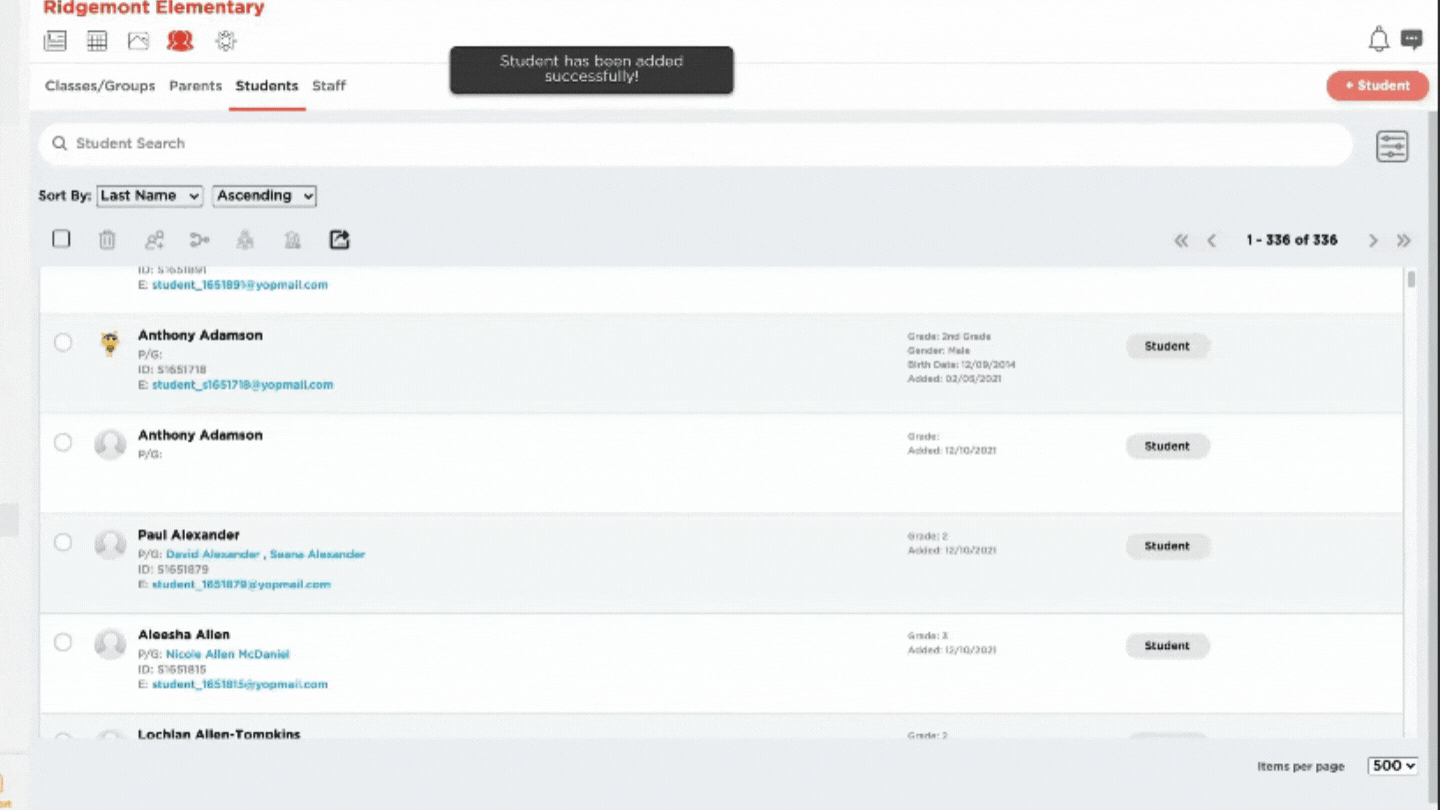Screen dimensions: 1440x810
Task: Click 'ID: S1651879' under Paul Alexander
Action: [x=172, y=570]
